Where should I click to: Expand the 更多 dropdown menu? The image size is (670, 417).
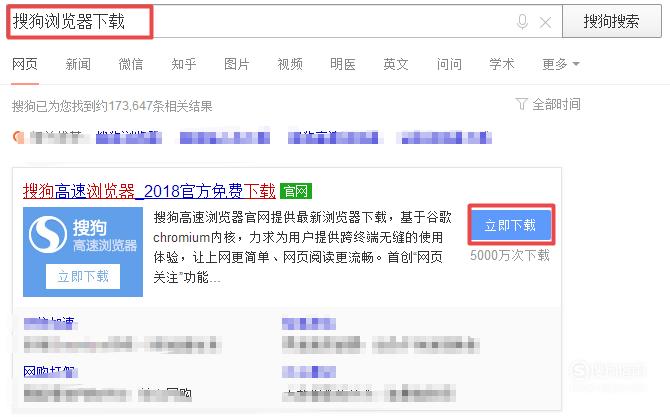point(561,64)
